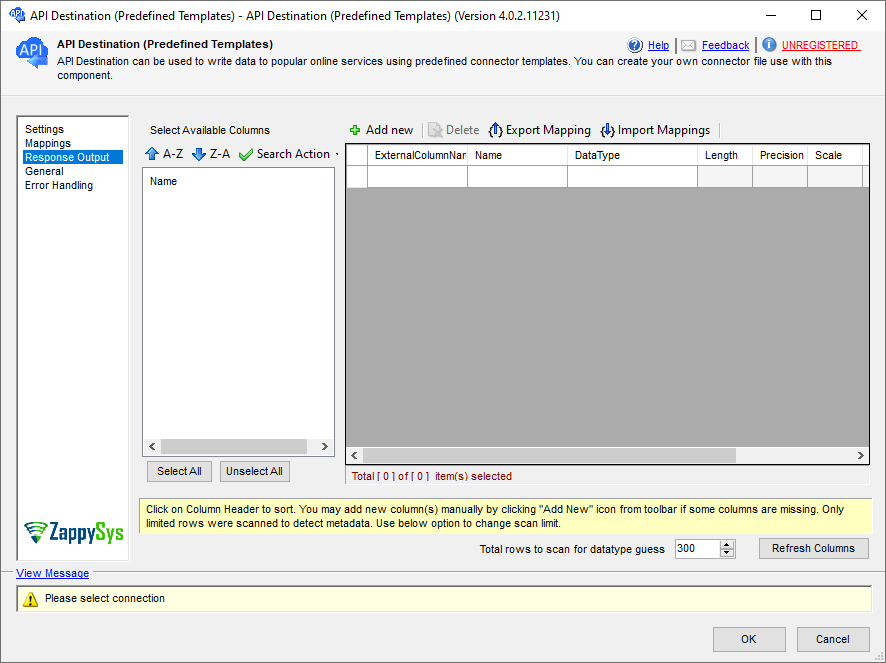Open the Error Handling tab
Screen dimensions: 886x663
pos(59,185)
